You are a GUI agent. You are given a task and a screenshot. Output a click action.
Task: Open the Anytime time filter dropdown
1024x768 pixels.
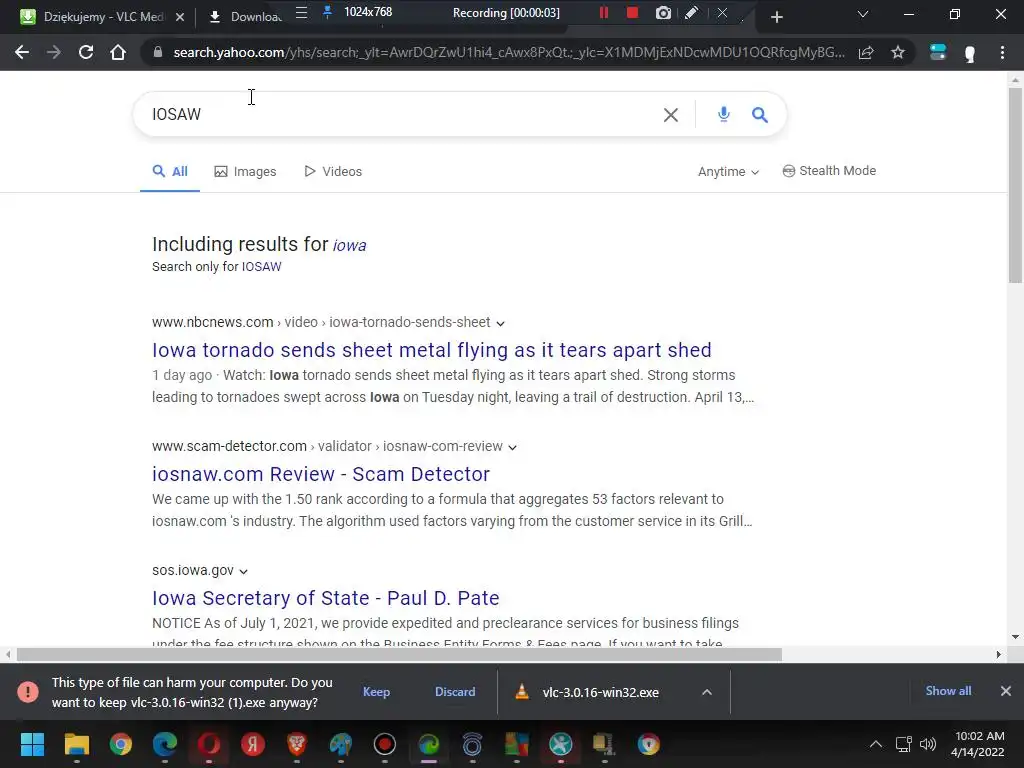[x=728, y=171]
